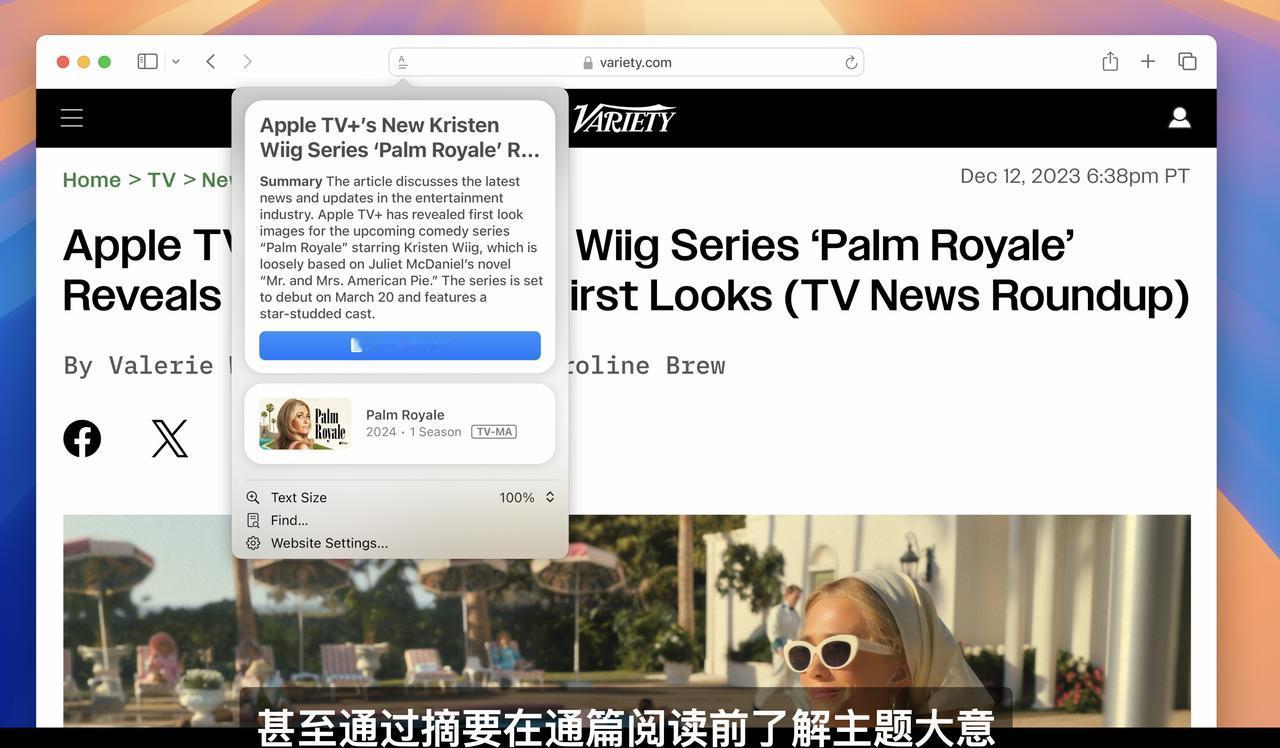
Task: Open the sidebar options chevron
Action: (176, 62)
